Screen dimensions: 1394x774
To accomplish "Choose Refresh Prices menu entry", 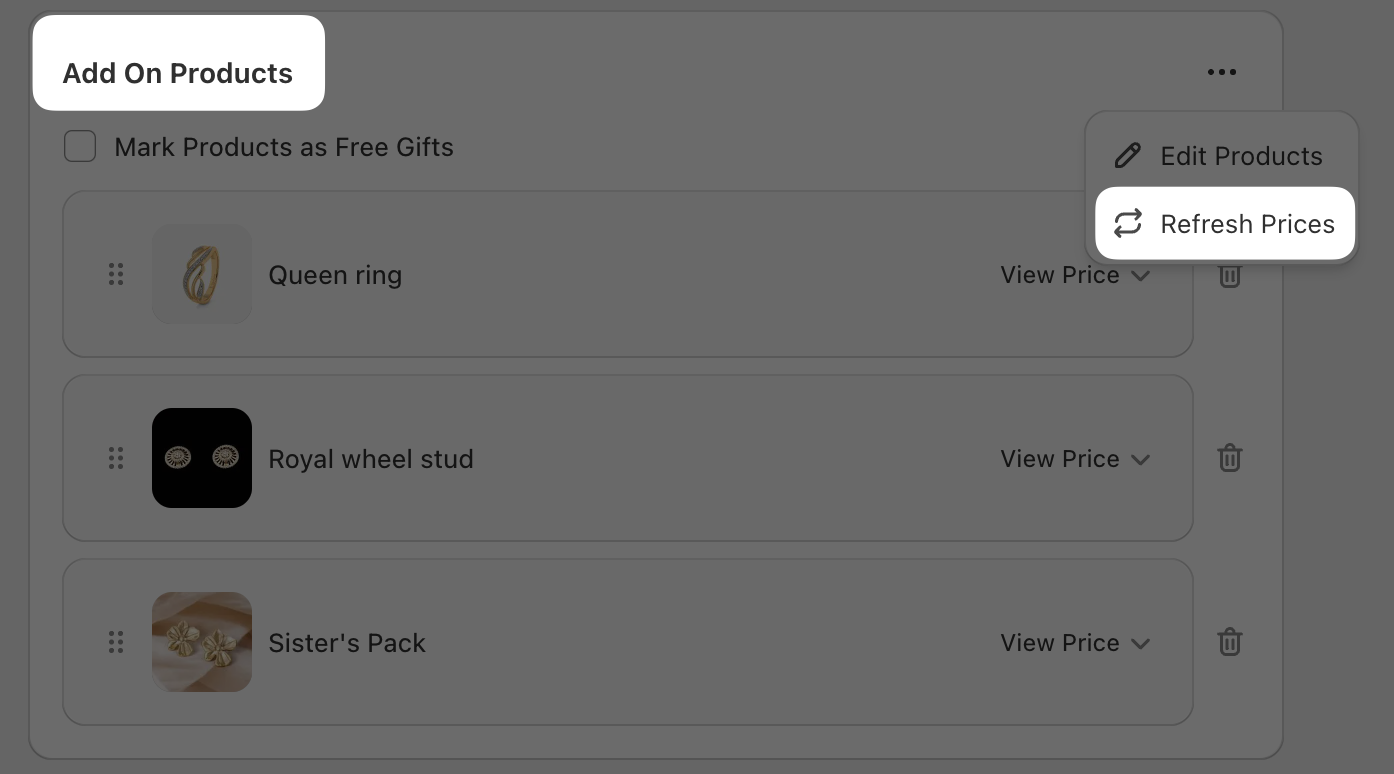I will pyautogui.click(x=1247, y=223).
